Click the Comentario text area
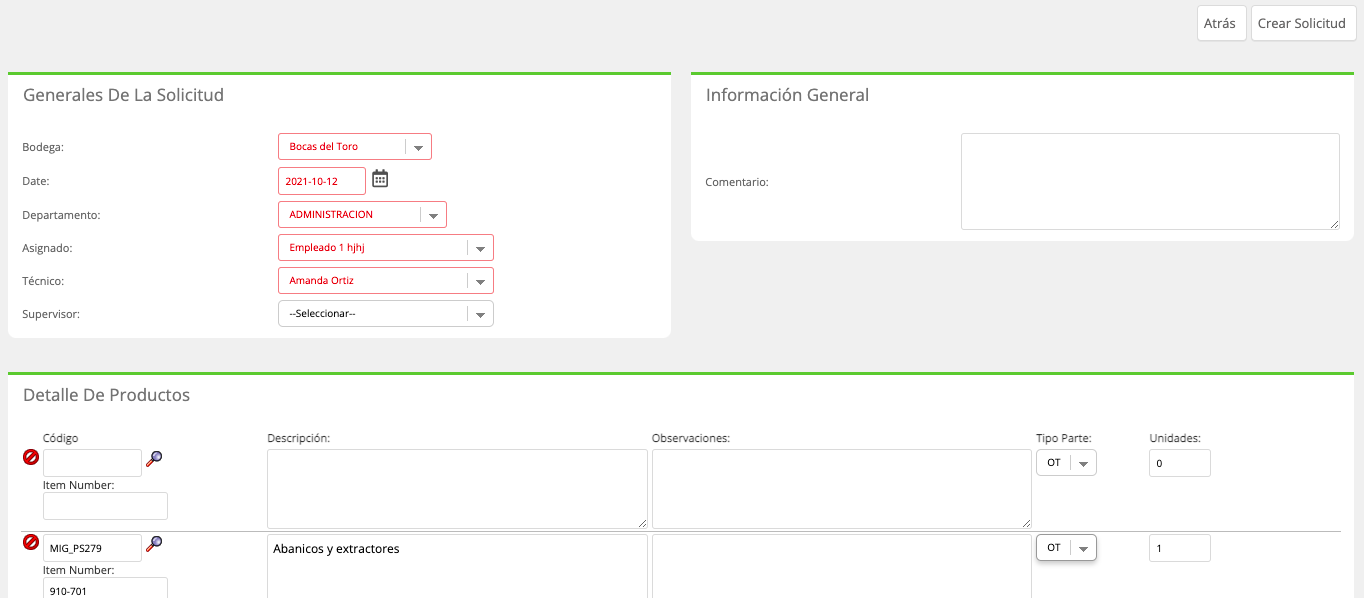Screen dimensions: 1364x598 pos(1150,182)
